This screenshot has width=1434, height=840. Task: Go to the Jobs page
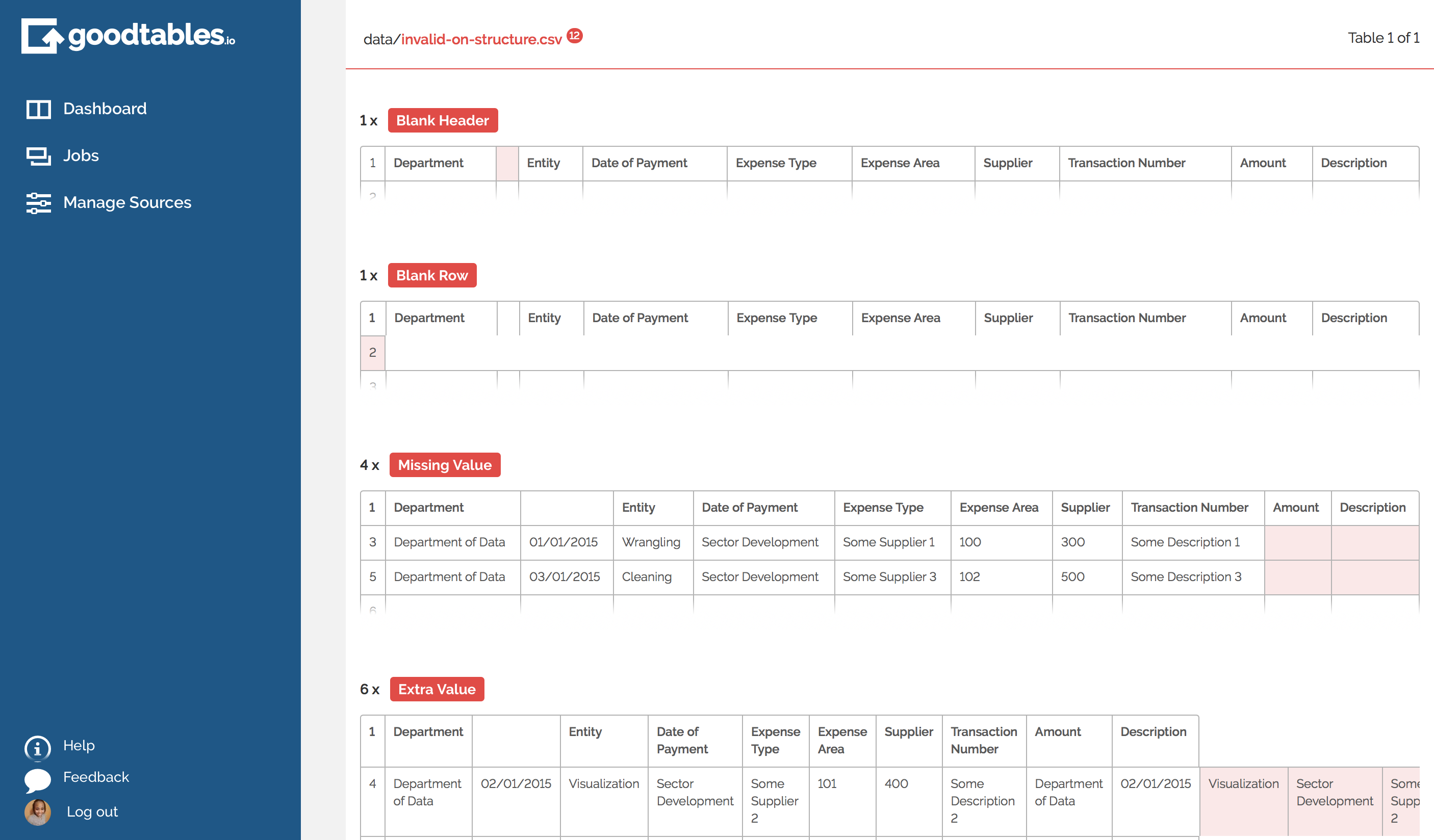[x=81, y=155]
